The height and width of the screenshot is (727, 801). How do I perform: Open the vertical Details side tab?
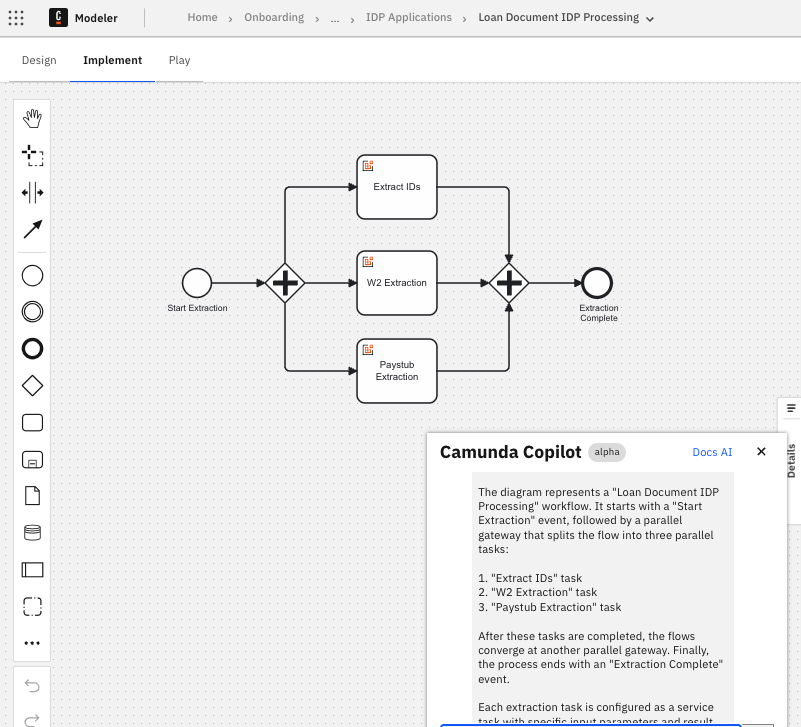pos(791,461)
